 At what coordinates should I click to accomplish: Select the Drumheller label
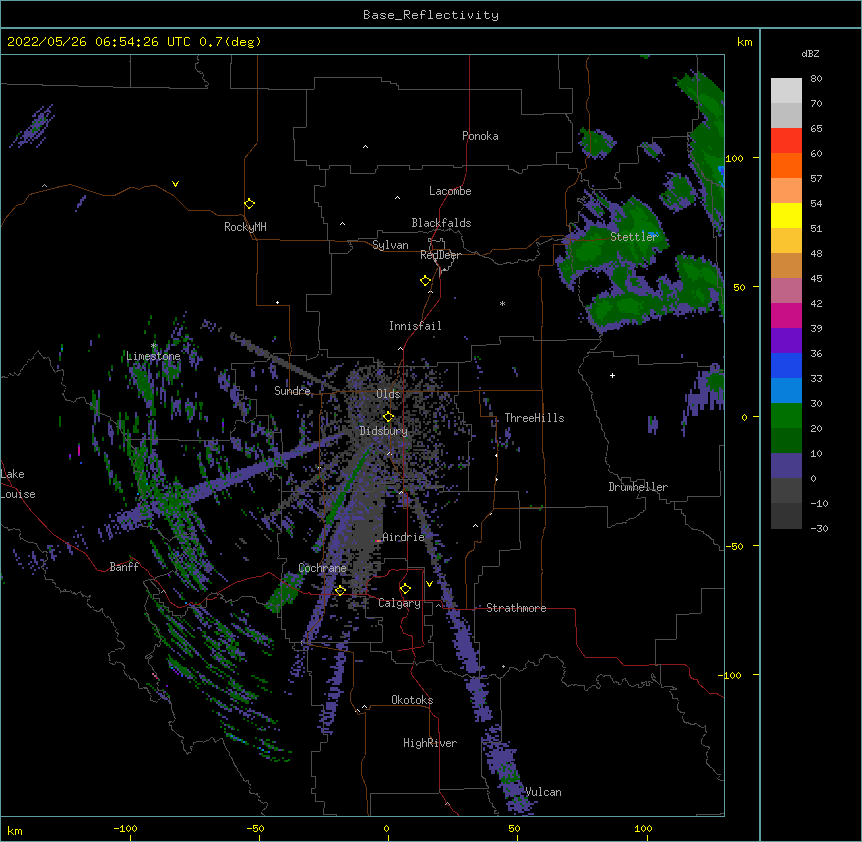(638, 487)
